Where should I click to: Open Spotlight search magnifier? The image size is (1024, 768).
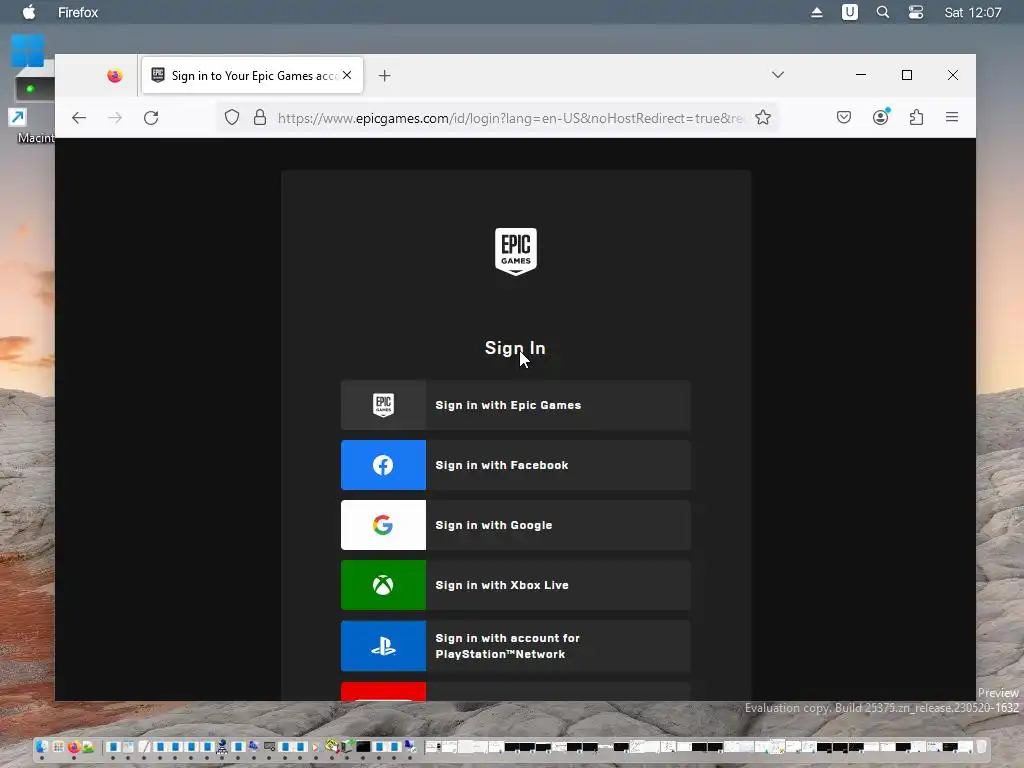coord(883,12)
